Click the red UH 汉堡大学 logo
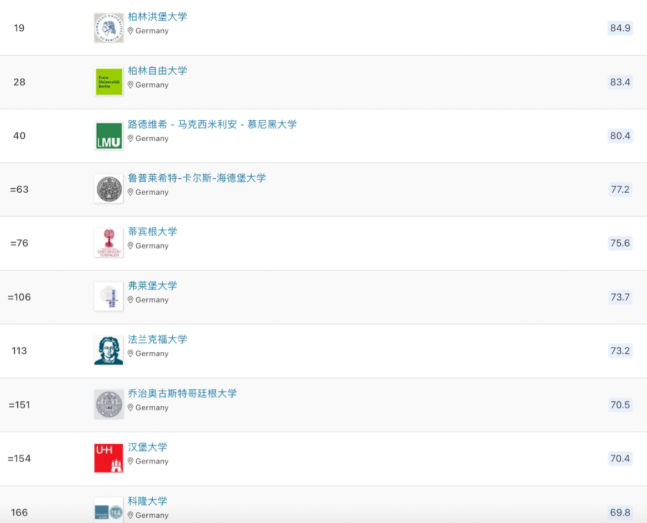This screenshot has height=523, width=647. coord(109,458)
